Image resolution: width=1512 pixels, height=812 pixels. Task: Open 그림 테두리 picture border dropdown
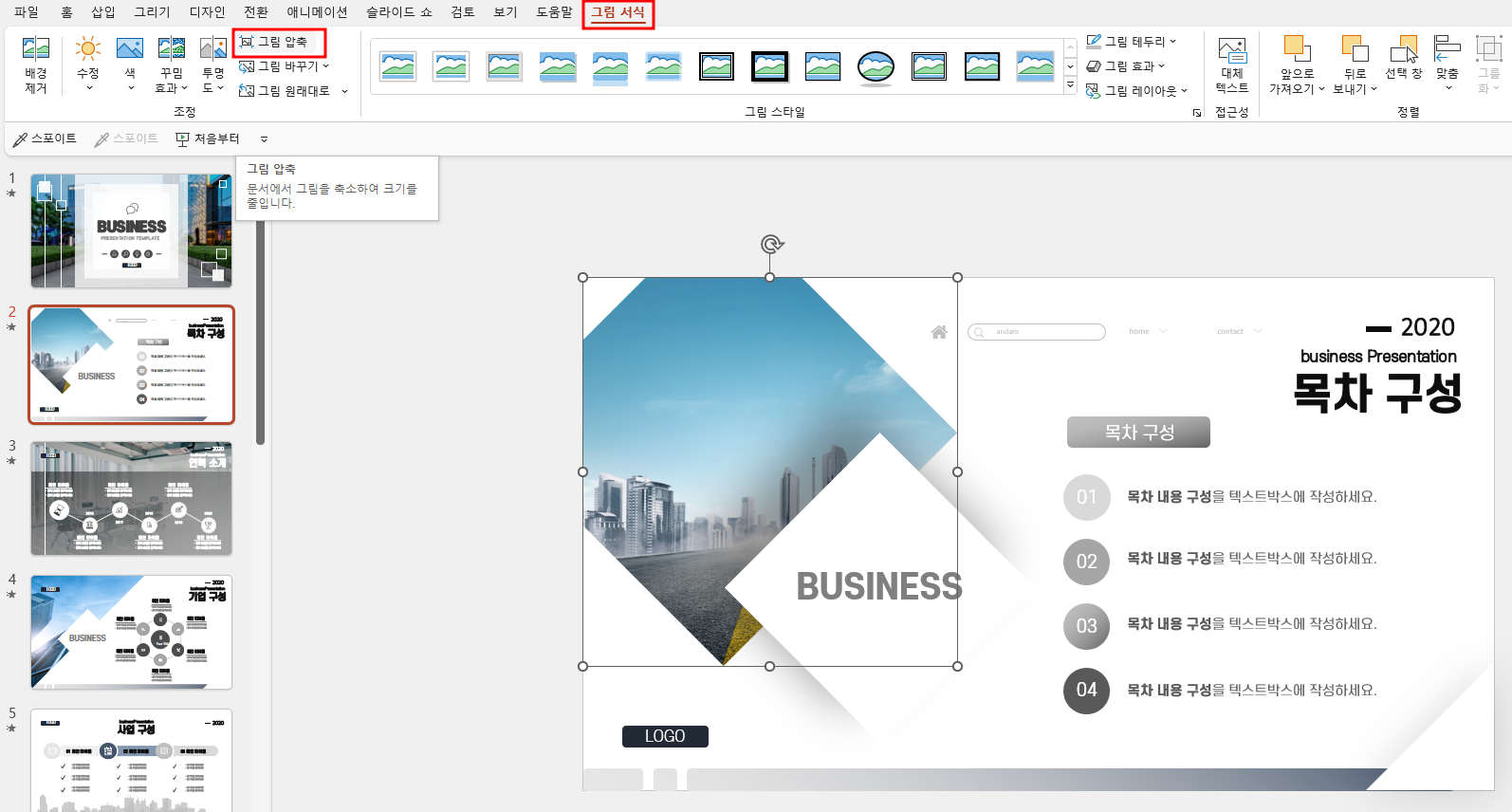(1131, 42)
